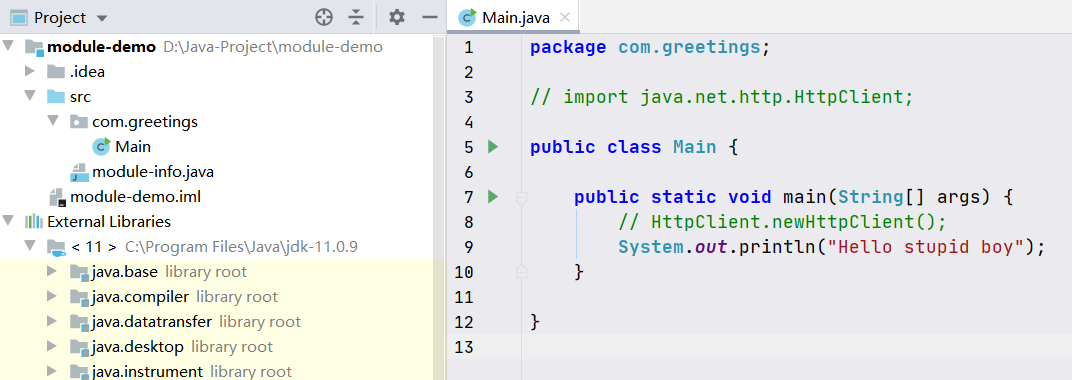Expand the .idea folder
This screenshot has height=380, width=1072.
click(x=29, y=70)
